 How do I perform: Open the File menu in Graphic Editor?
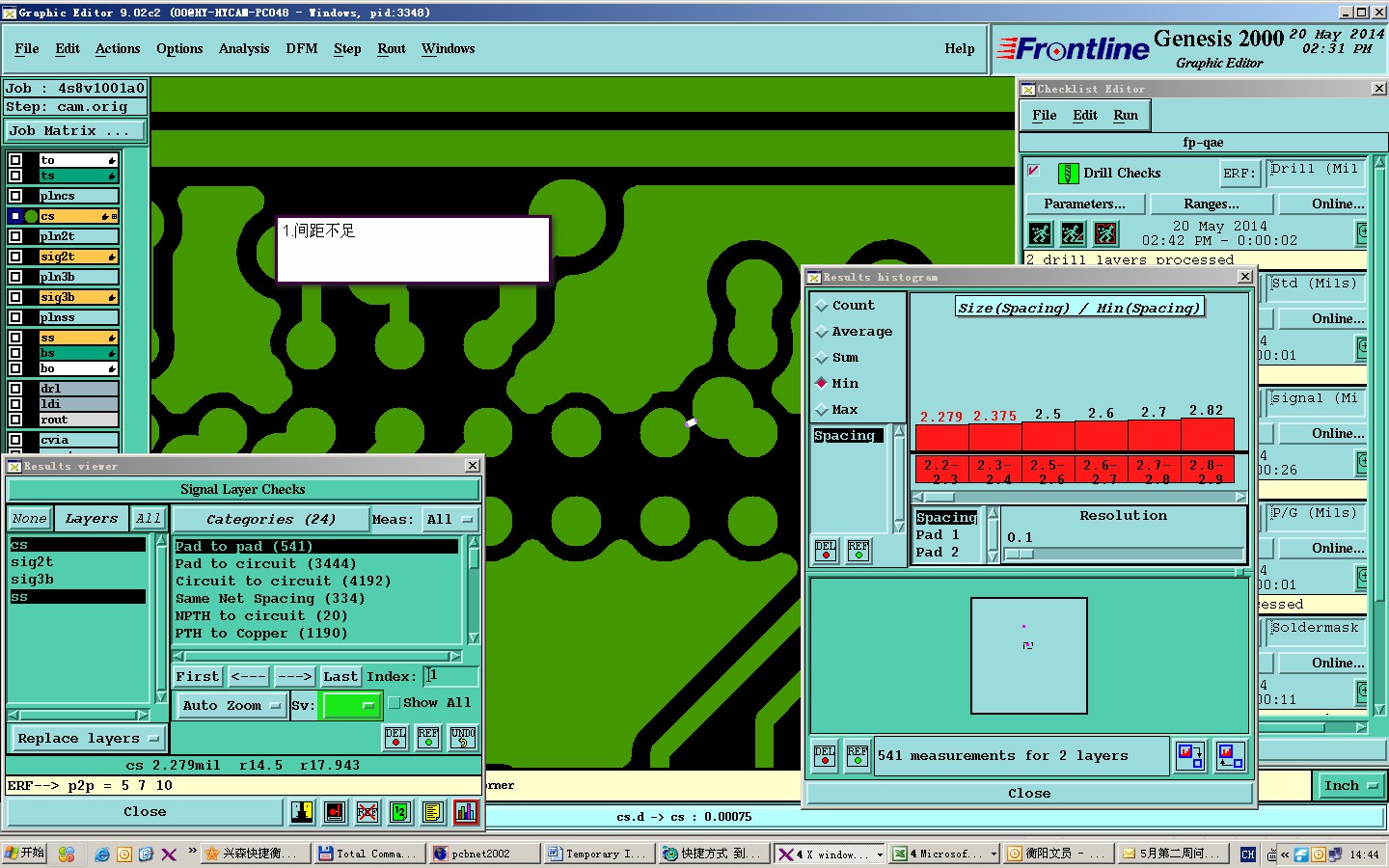(x=27, y=49)
